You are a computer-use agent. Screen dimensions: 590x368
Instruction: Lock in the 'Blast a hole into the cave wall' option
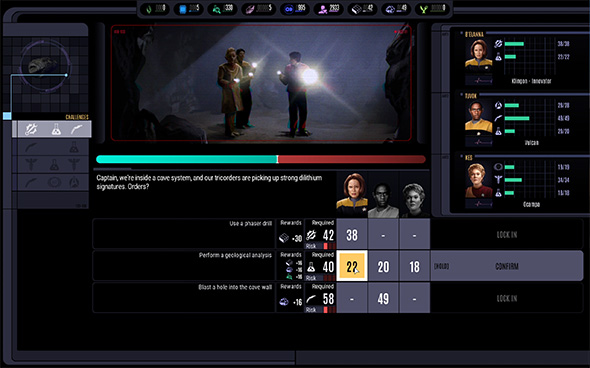pyautogui.click(x=506, y=298)
